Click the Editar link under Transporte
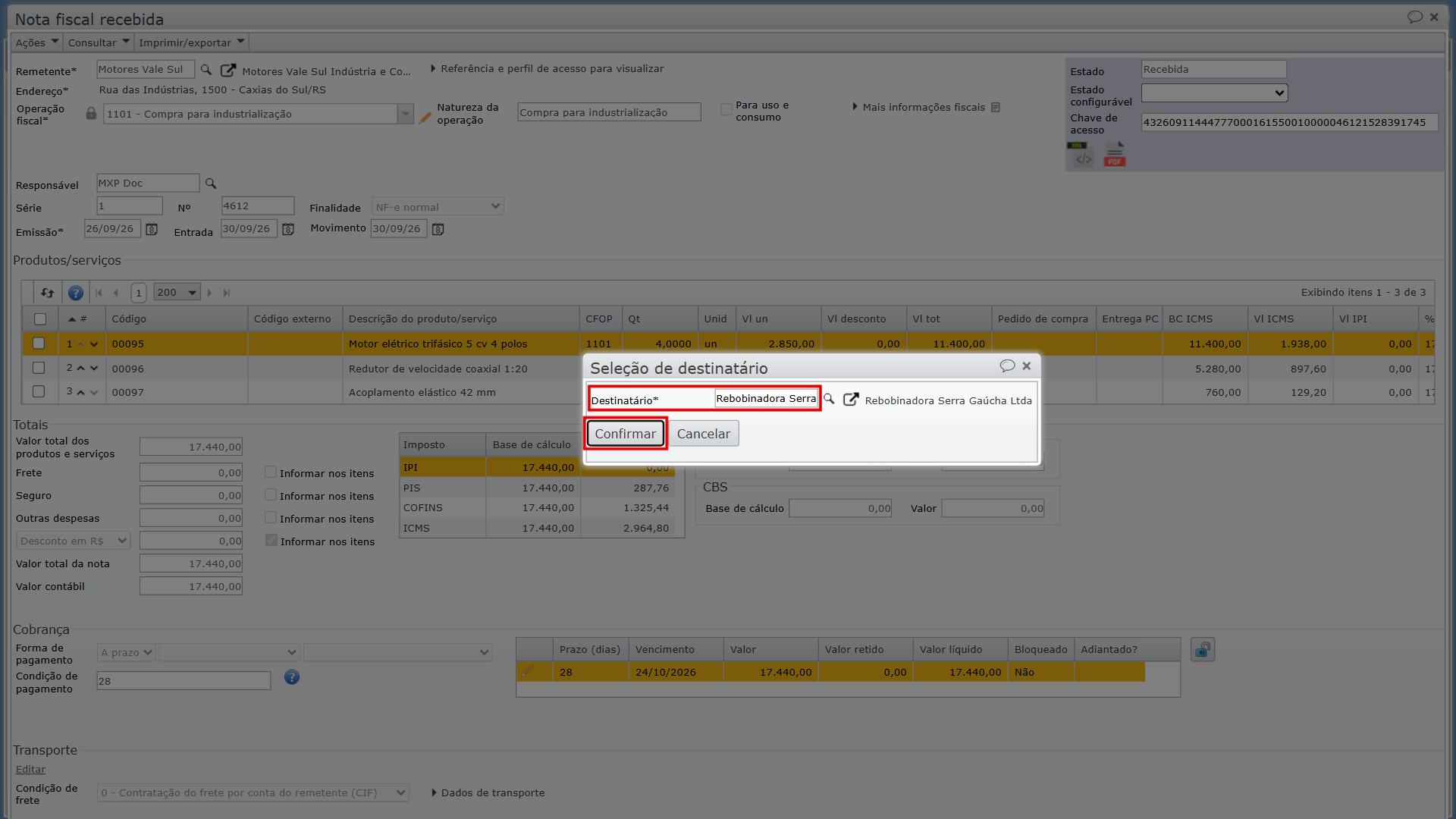1456x819 pixels. coord(30,770)
